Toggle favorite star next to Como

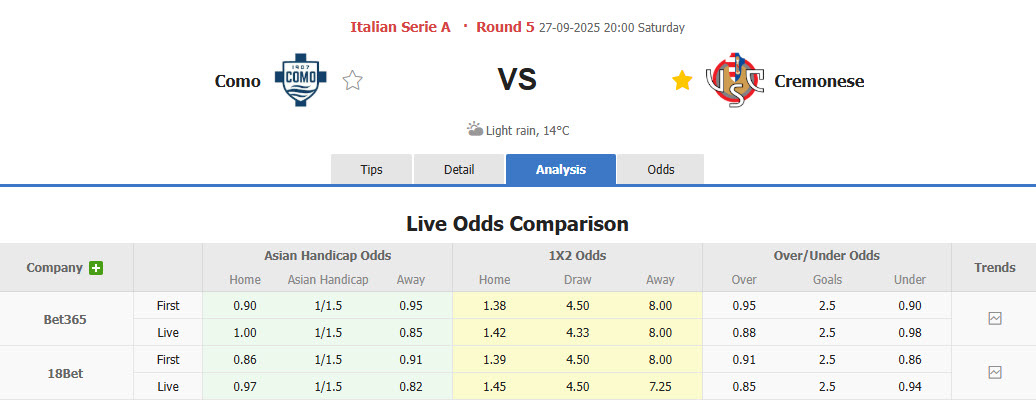click(x=352, y=81)
